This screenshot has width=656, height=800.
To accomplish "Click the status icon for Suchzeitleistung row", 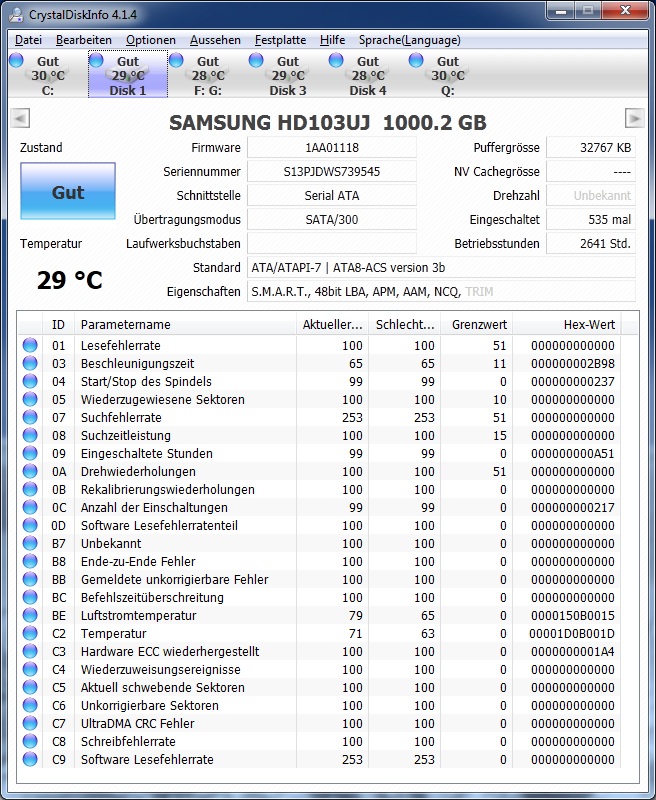I will point(30,435).
